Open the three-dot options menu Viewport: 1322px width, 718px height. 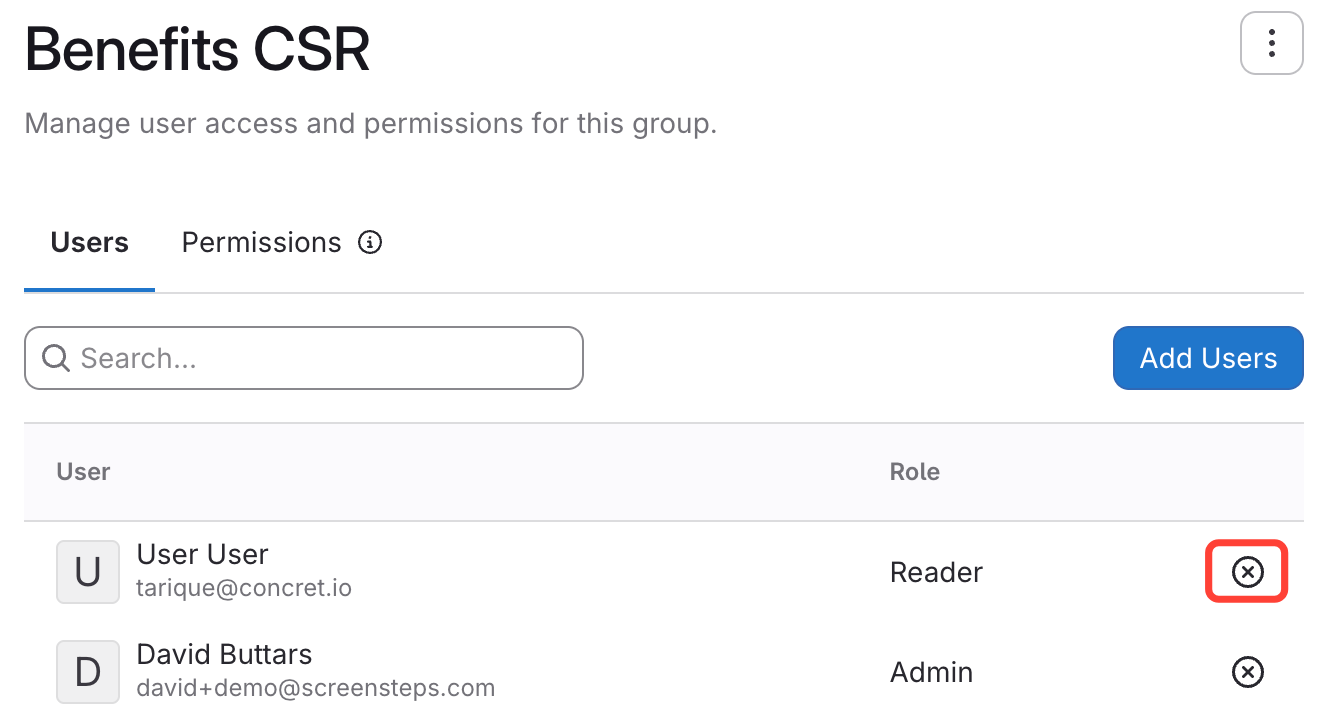pos(1271,44)
